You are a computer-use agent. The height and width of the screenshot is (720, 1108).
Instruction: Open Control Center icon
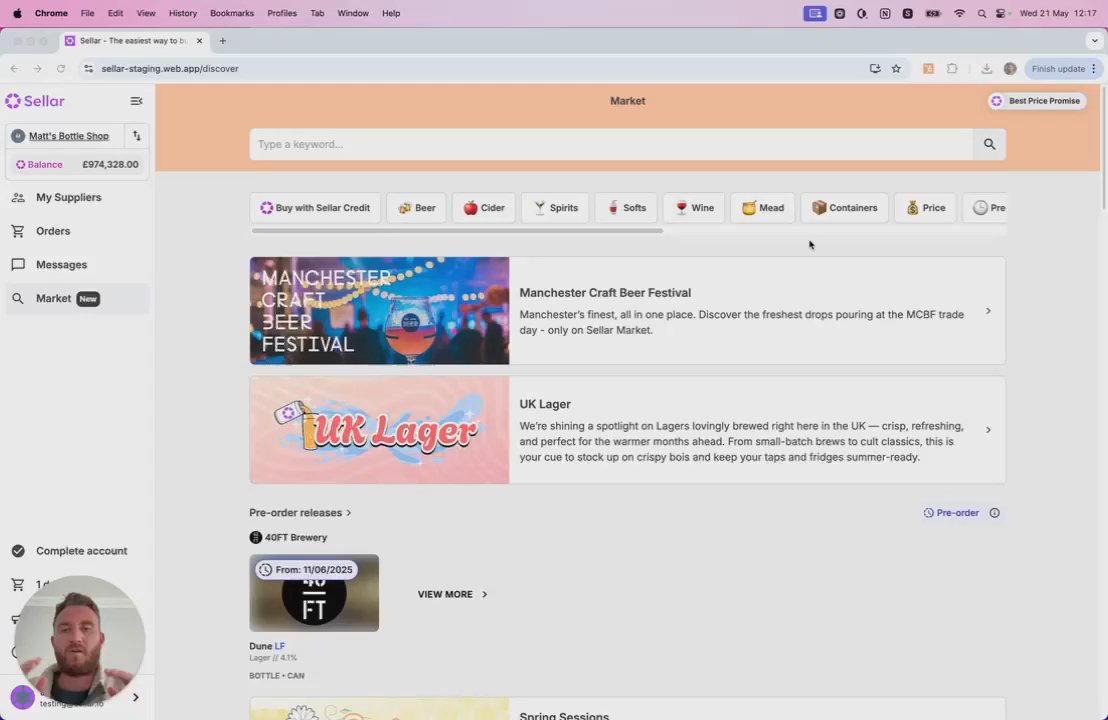1001,13
